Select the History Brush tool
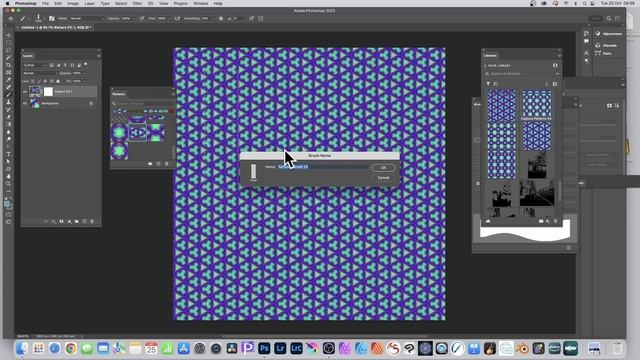Screen dimensions: 640x360 (x=9, y=109)
